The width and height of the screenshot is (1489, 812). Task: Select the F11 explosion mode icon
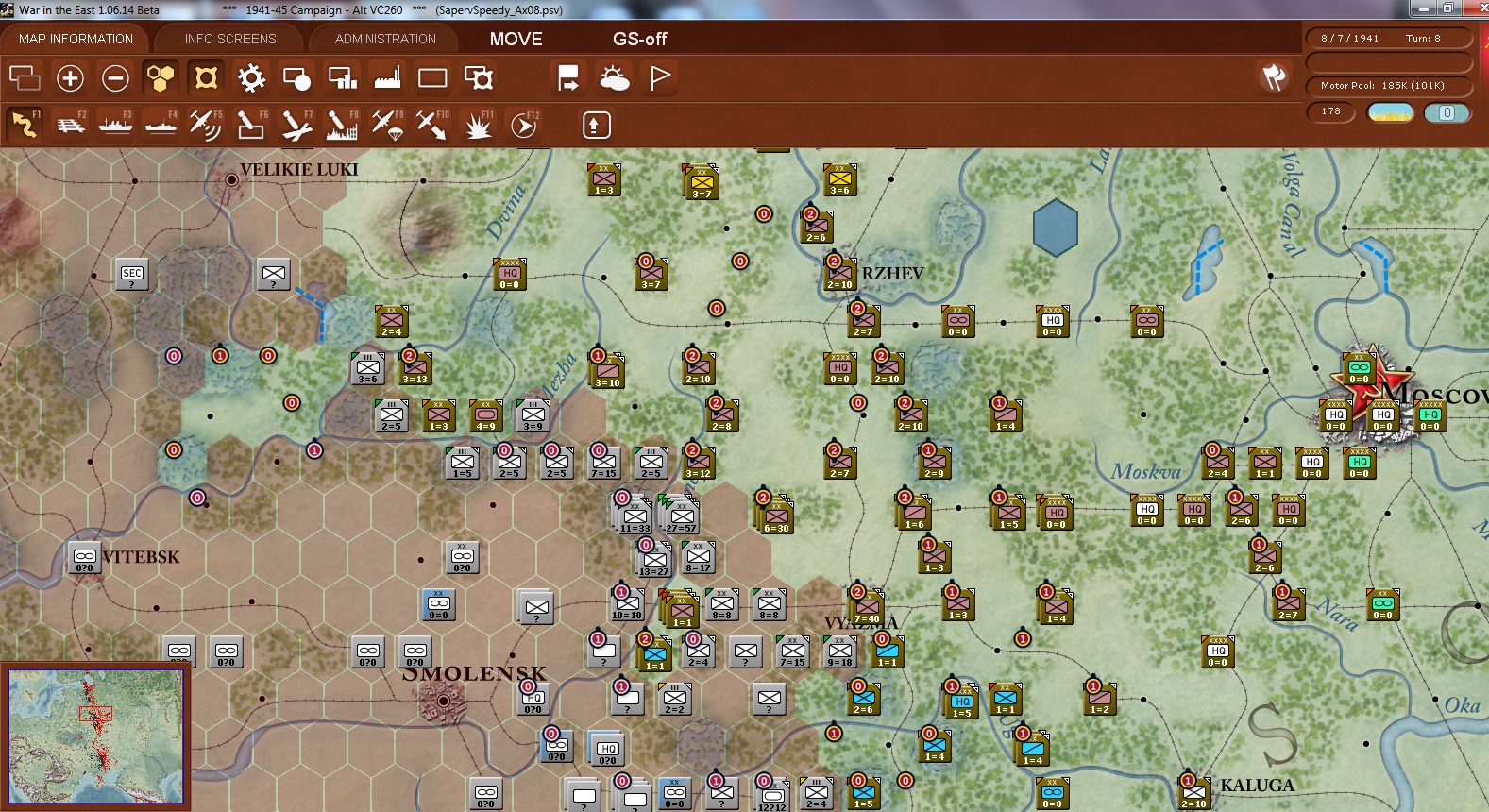click(x=479, y=125)
